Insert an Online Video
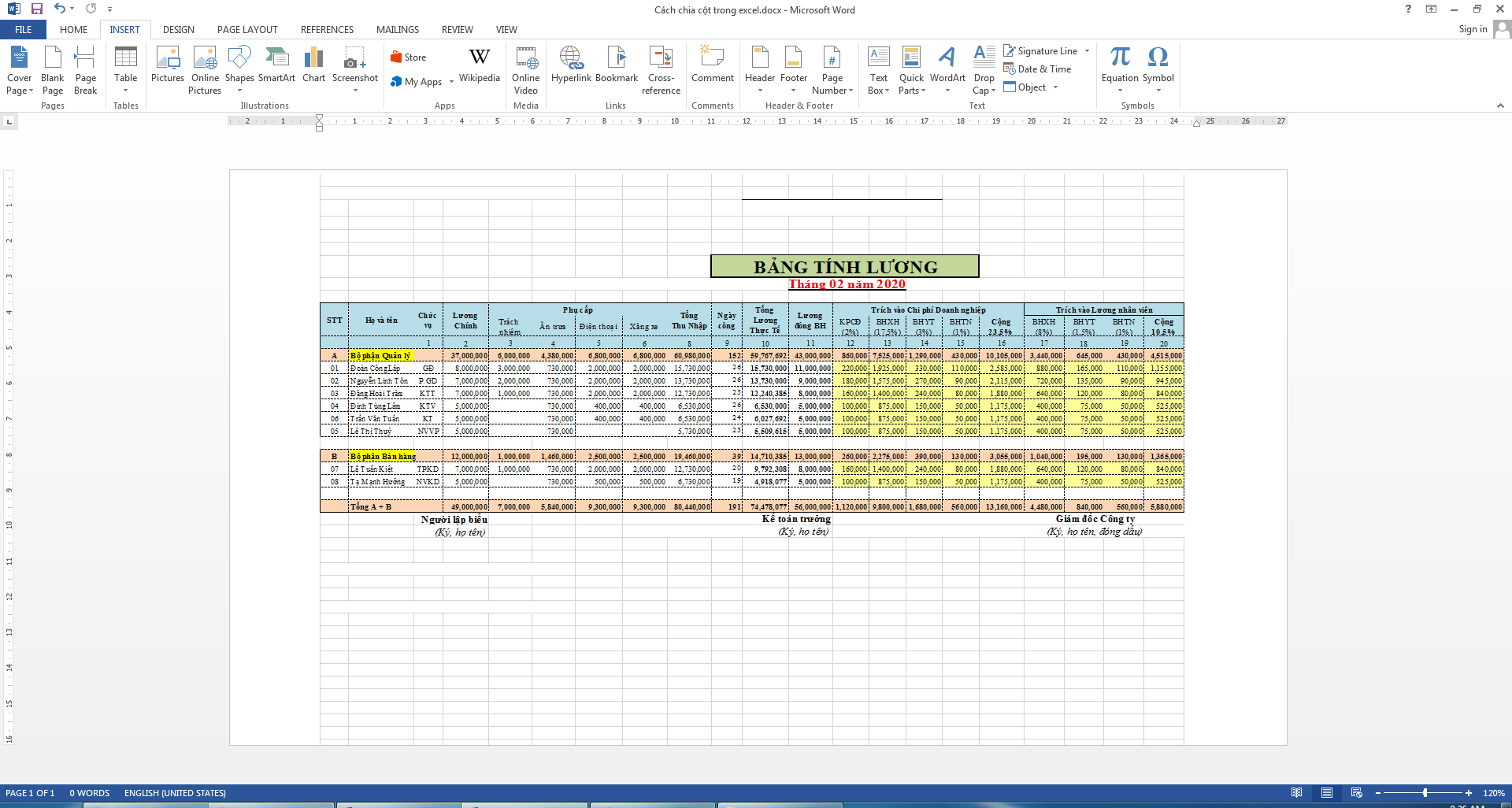1512x808 pixels. [x=525, y=70]
